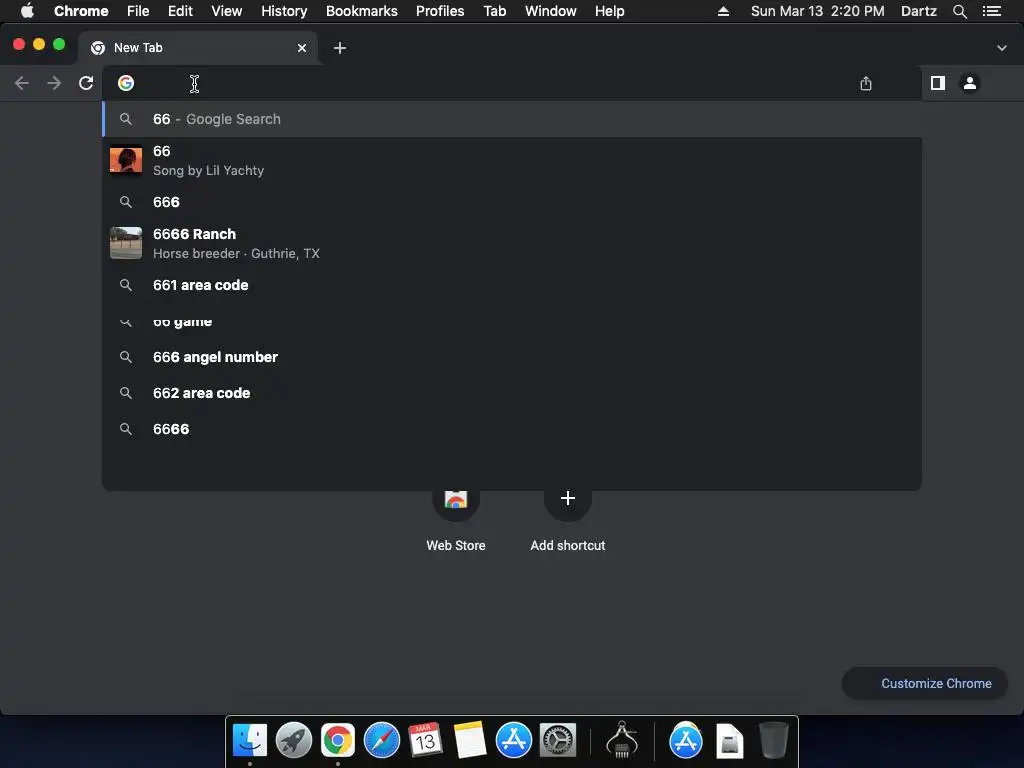Open Customize Chrome
Image resolution: width=1024 pixels, height=768 pixels.
click(925, 683)
